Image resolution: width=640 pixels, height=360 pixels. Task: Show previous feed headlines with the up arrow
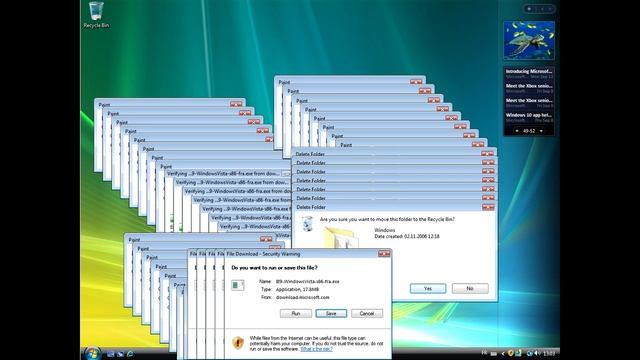517,131
